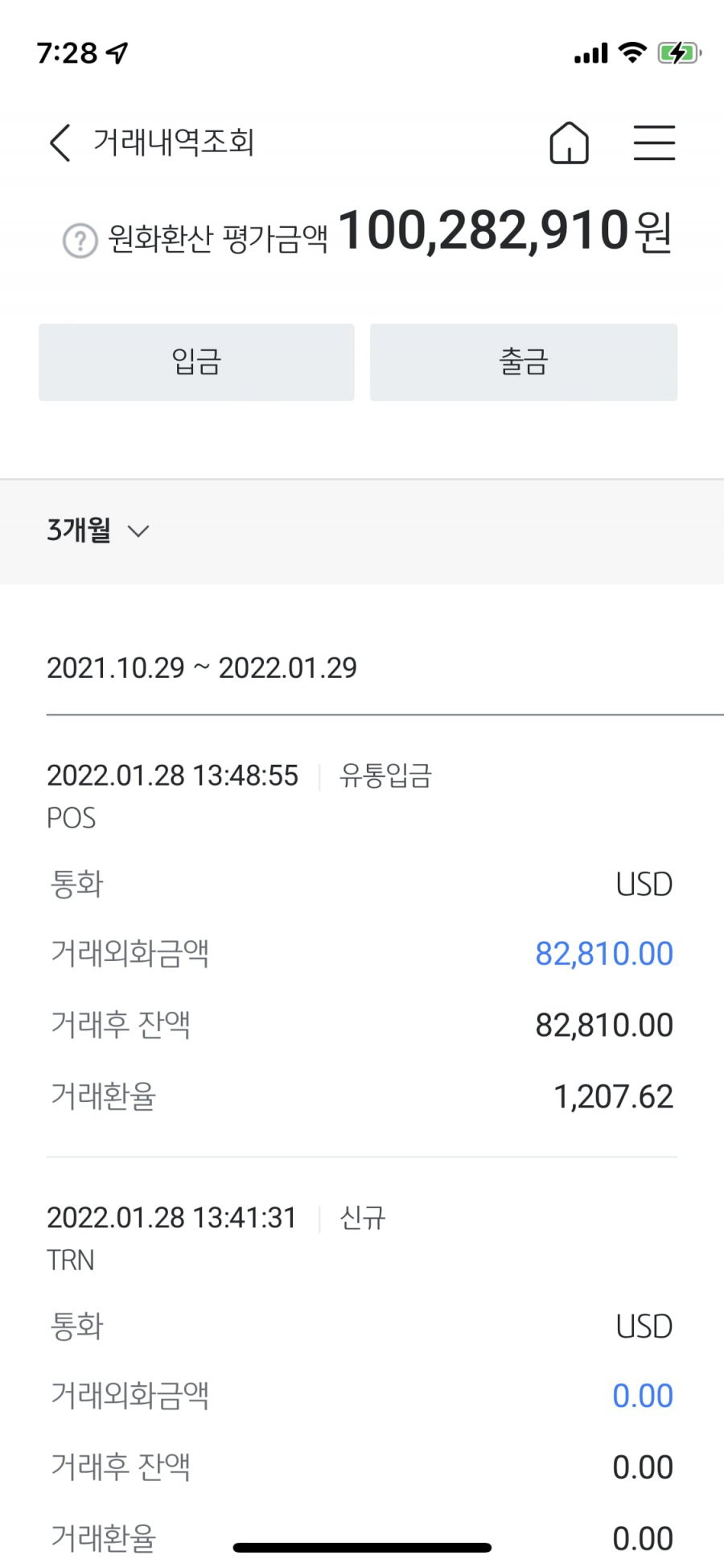Image resolution: width=724 pixels, height=1568 pixels.
Task: Click the 출금 withdrawal button
Action: click(x=524, y=362)
